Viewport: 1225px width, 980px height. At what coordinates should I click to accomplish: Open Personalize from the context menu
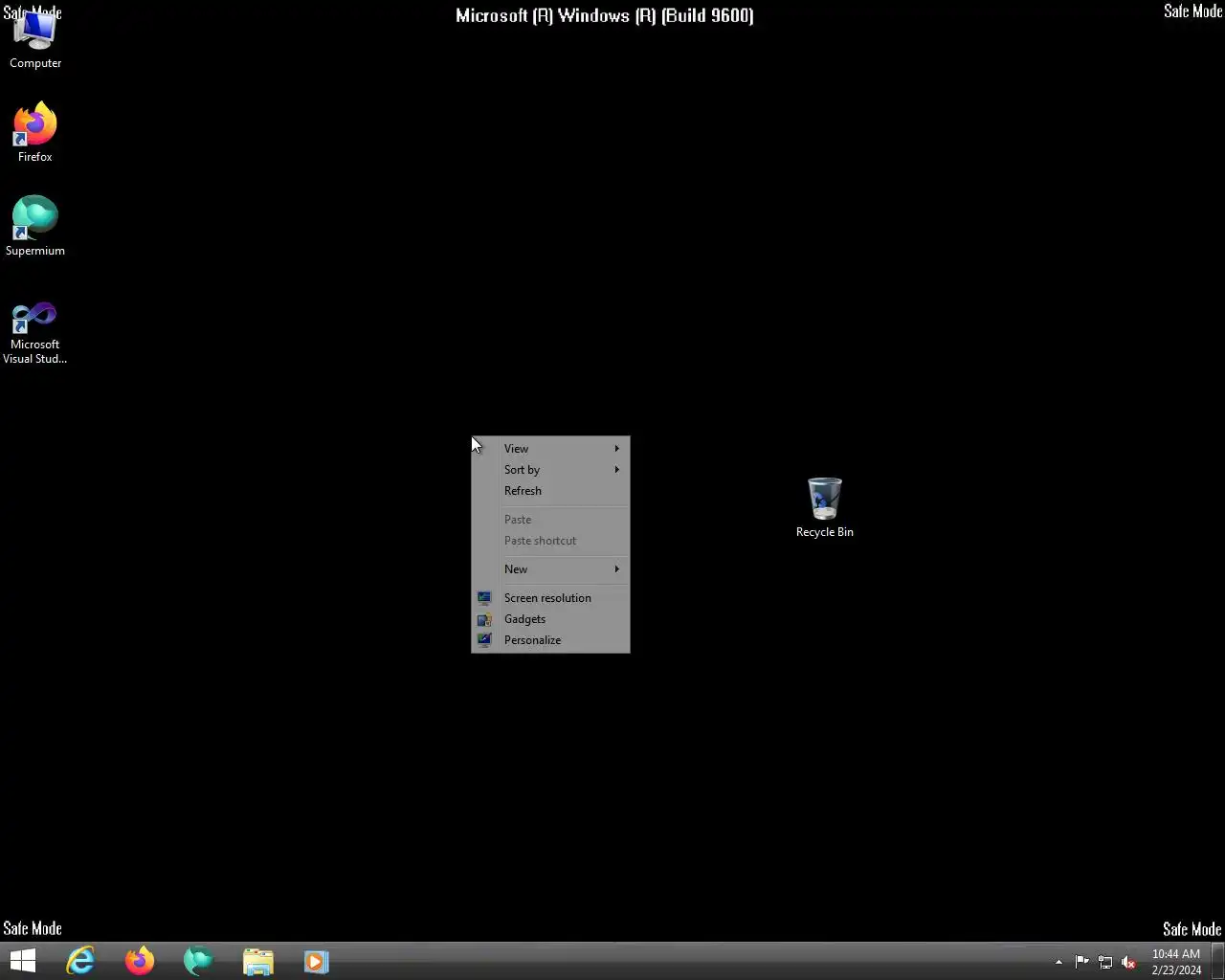550,640
